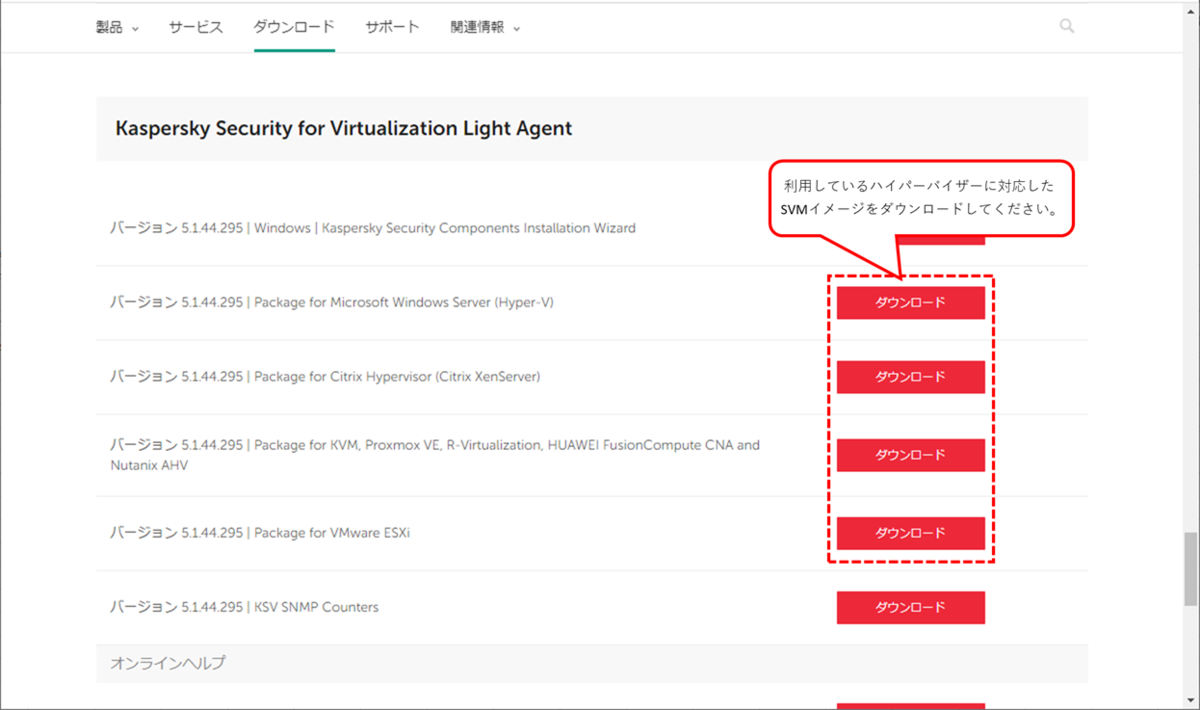The image size is (1200, 710).
Task: Download the Citrix Hypervisor package
Action: click(x=911, y=377)
